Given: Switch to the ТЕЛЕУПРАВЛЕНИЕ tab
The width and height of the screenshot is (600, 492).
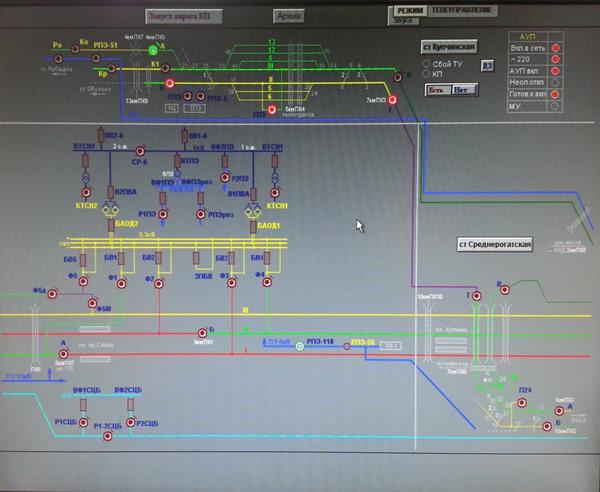Looking at the screenshot, I should coord(462,10).
